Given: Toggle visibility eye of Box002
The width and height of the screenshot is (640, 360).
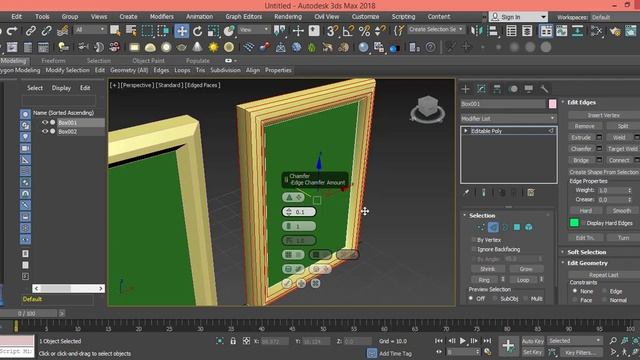Looking at the screenshot, I should (x=45, y=131).
